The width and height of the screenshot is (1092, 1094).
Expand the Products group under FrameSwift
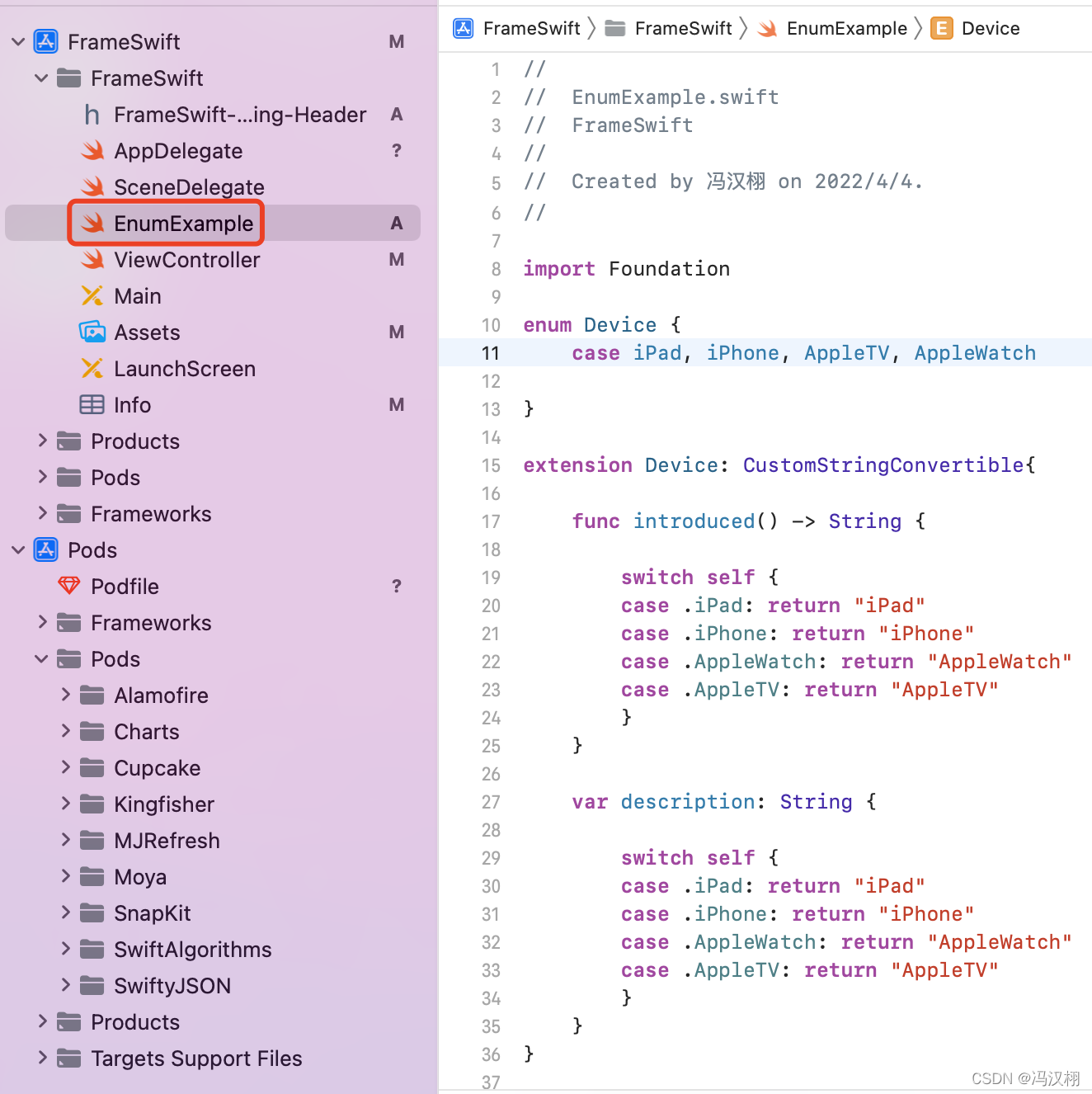click(42, 441)
